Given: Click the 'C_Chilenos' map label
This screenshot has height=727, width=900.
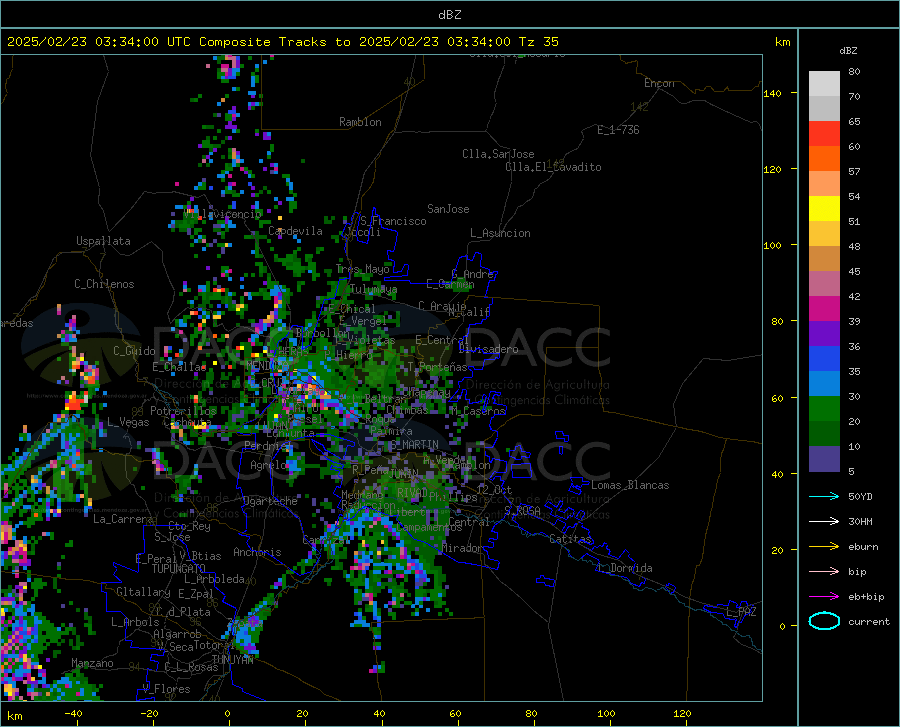Looking at the screenshot, I should pyautogui.click(x=104, y=284).
